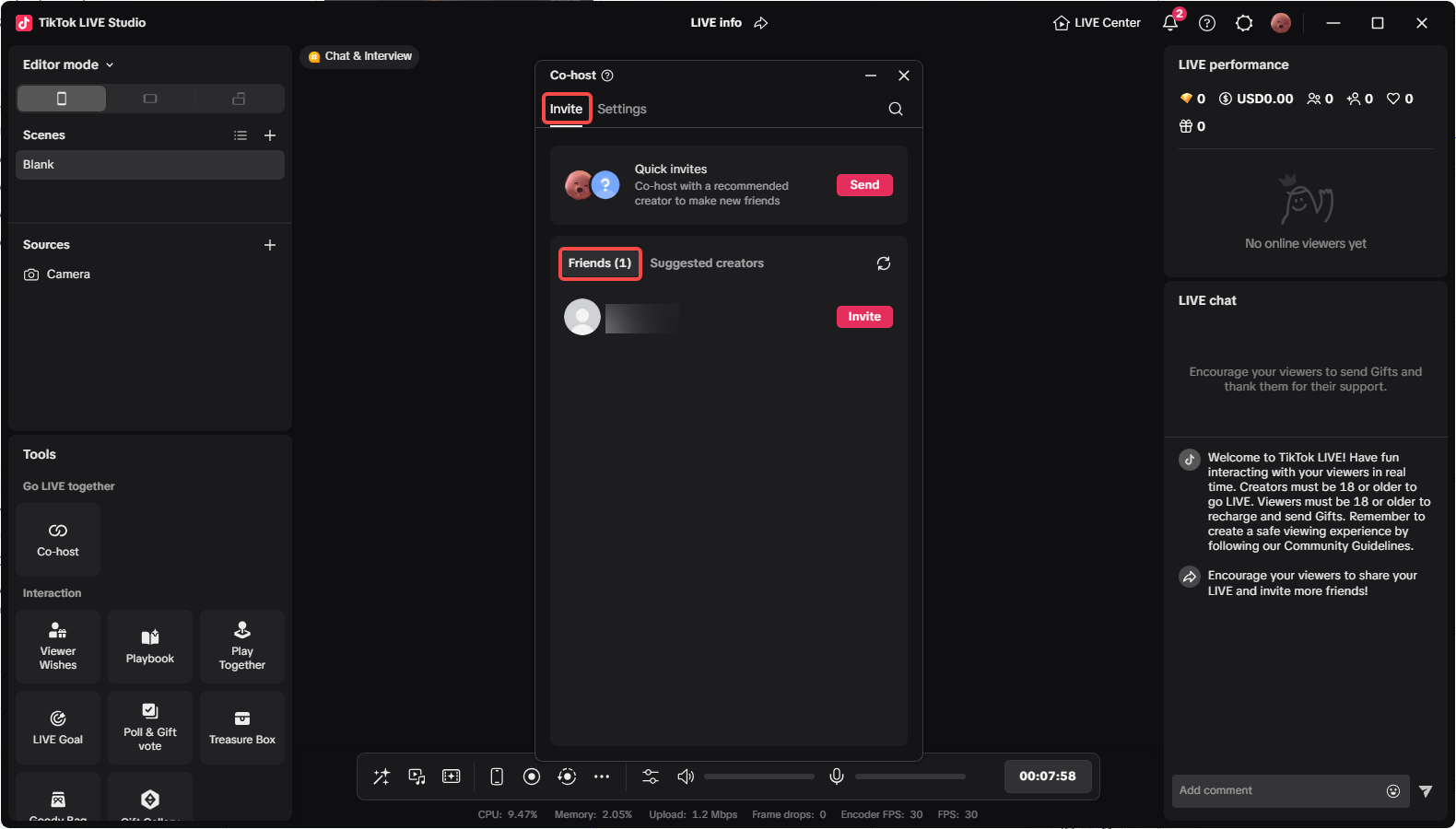The height and width of the screenshot is (829, 1456).
Task: Close the Co-host panel
Action: click(x=904, y=76)
